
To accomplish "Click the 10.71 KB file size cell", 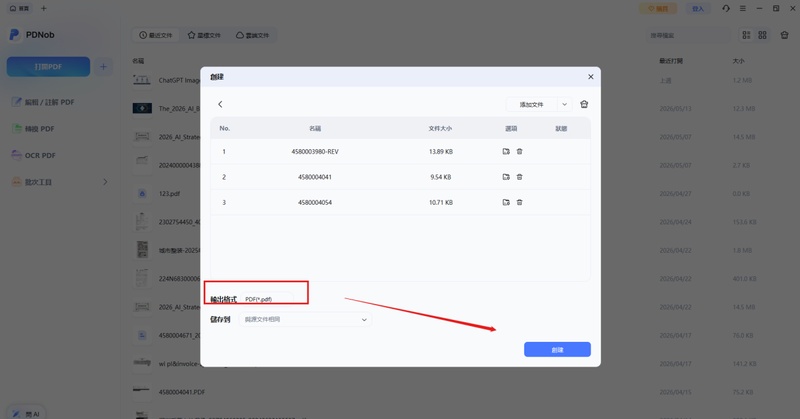I will [x=441, y=203].
